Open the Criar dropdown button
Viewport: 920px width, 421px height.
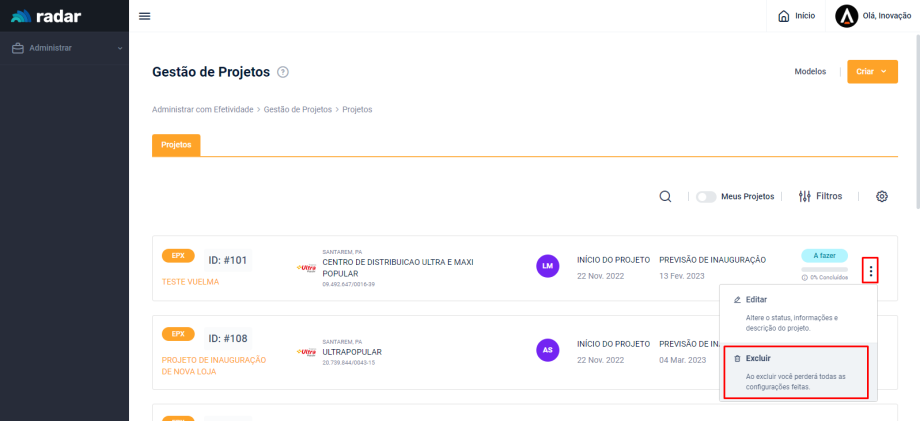pyautogui.click(x=871, y=72)
